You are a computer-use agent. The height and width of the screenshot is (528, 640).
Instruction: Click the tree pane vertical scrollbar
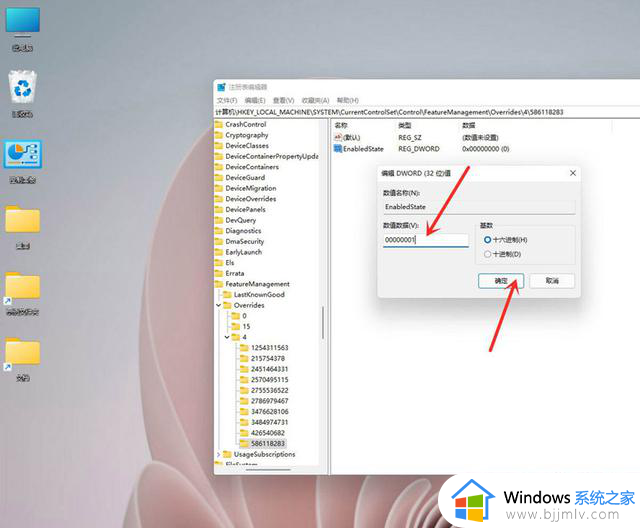(322, 322)
